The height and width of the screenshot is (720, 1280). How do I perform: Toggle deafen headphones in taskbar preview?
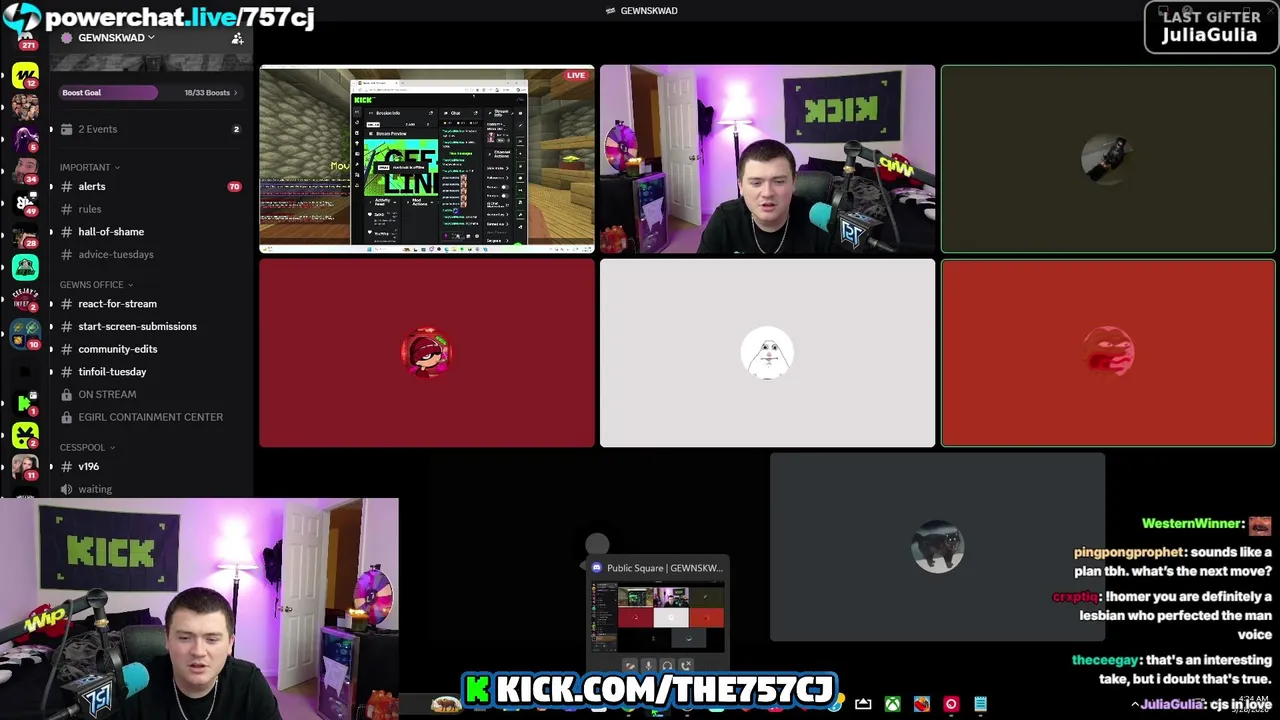(667, 665)
